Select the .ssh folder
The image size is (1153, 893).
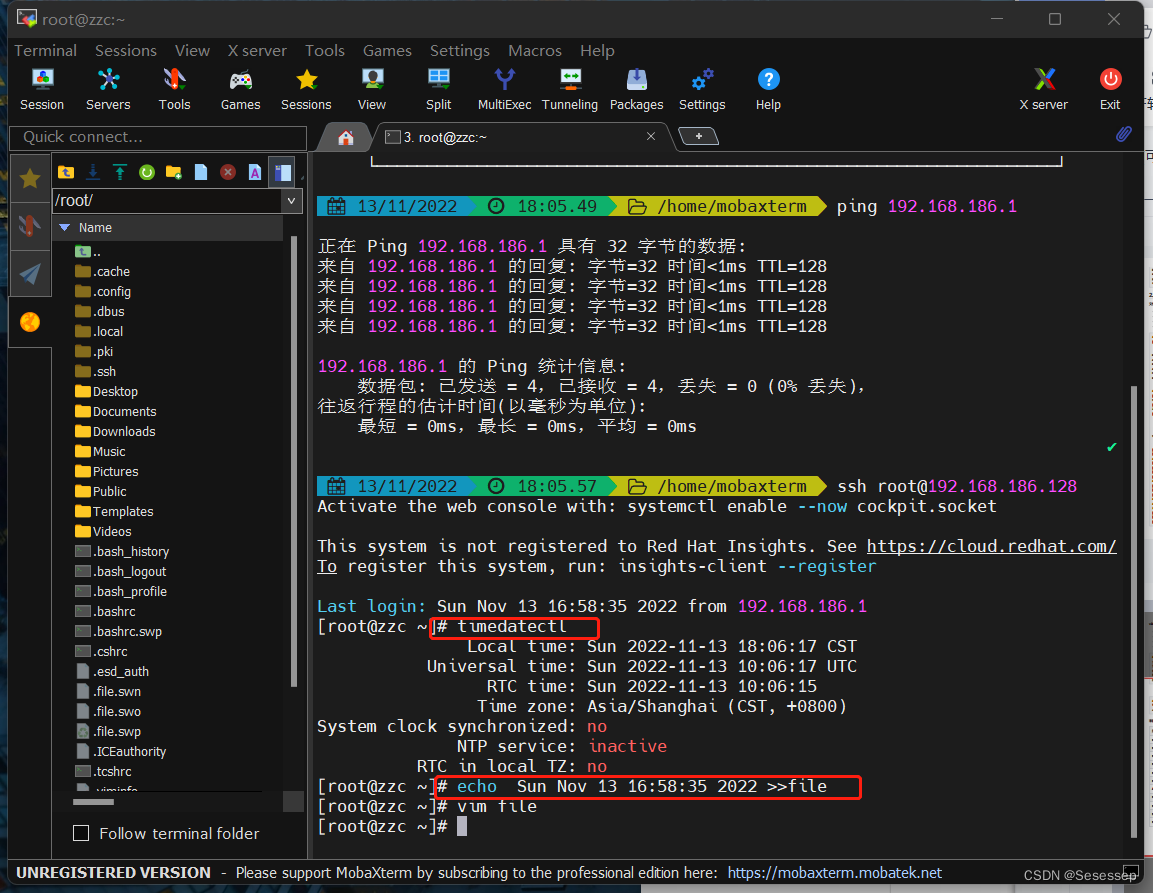pos(96,371)
